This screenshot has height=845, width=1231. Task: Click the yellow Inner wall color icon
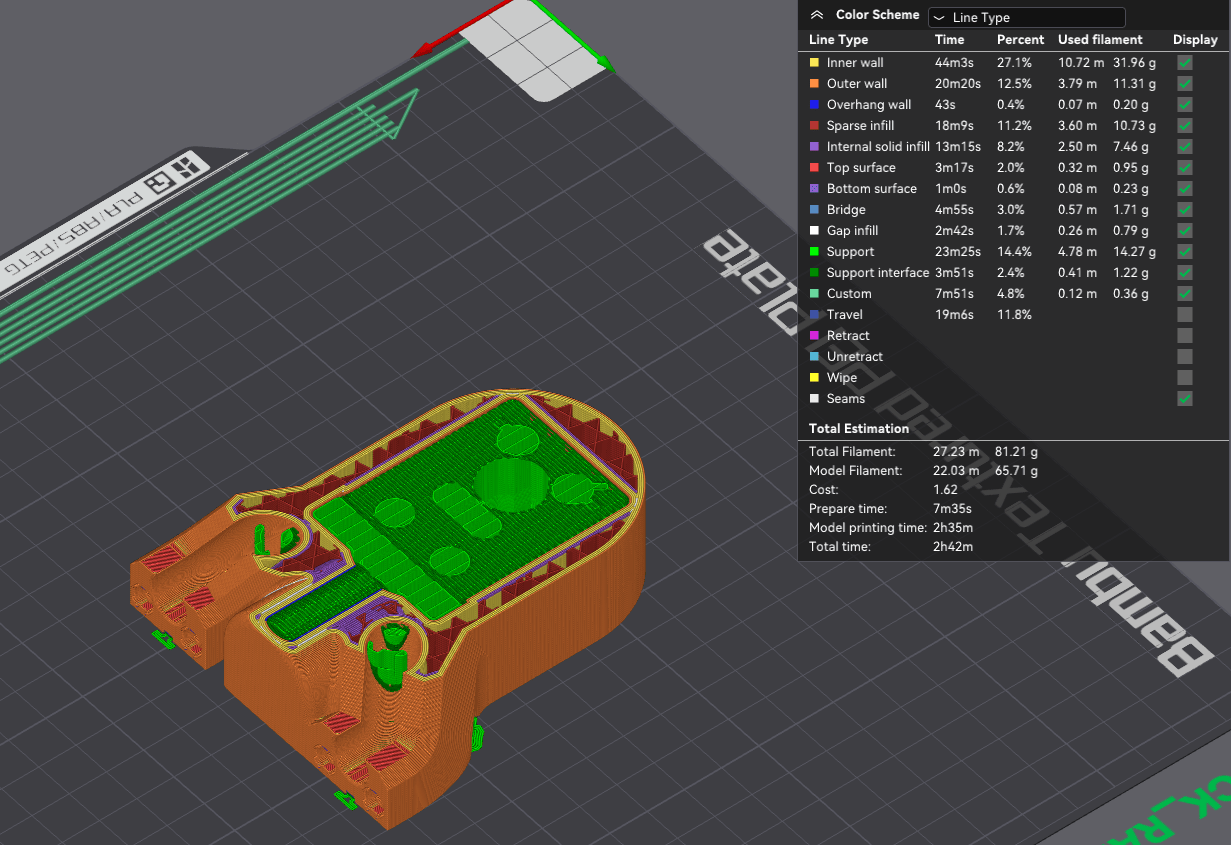click(814, 63)
